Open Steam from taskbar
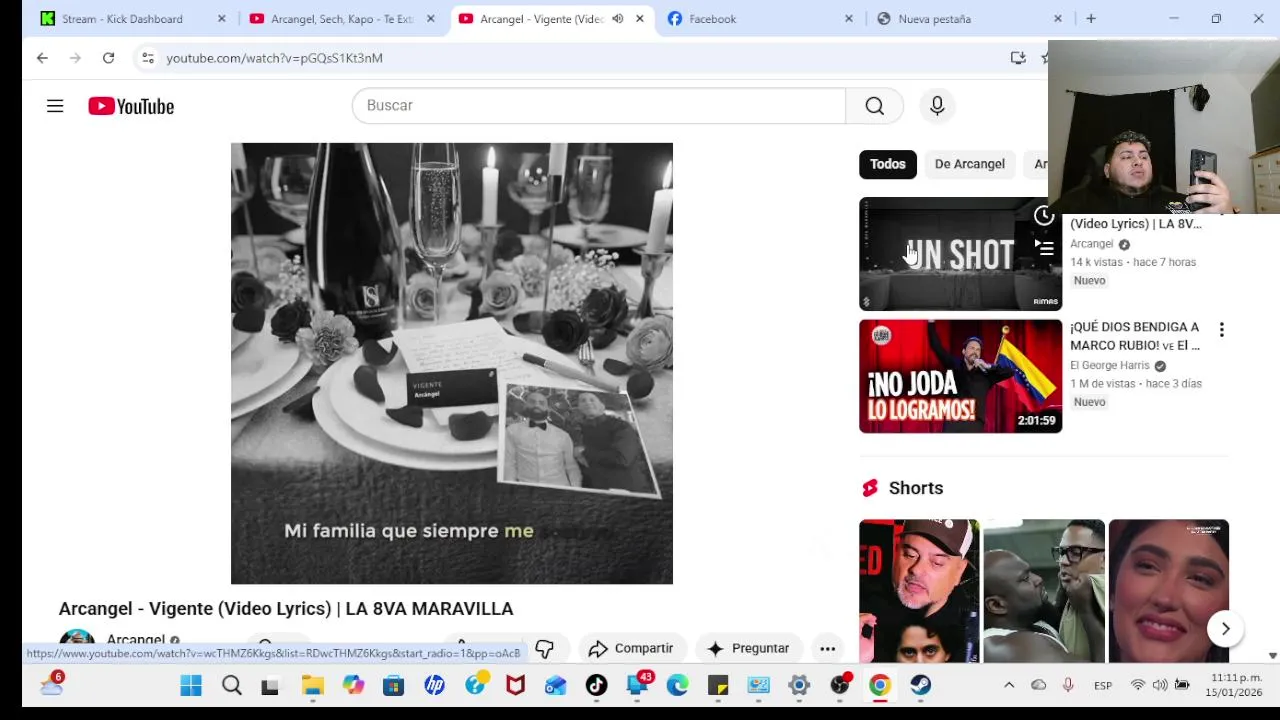The image size is (1280, 720). tap(920, 685)
